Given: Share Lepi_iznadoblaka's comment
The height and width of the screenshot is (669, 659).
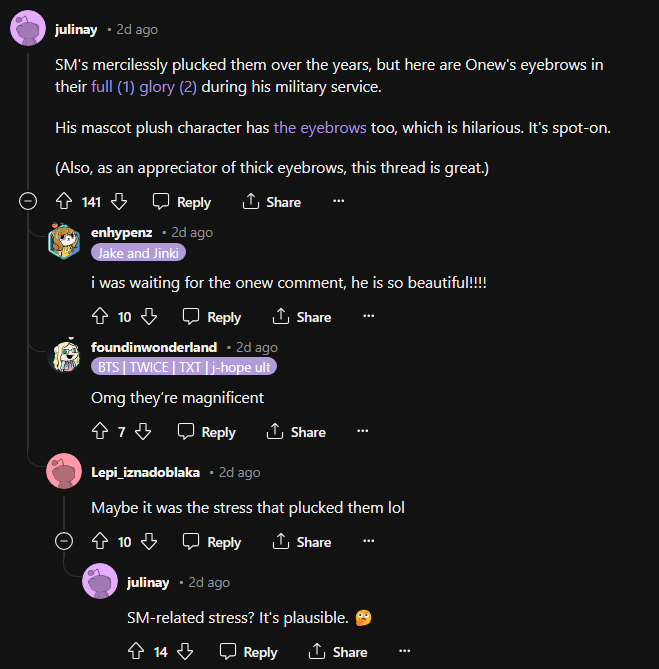Looking at the screenshot, I should (x=301, y=542).
